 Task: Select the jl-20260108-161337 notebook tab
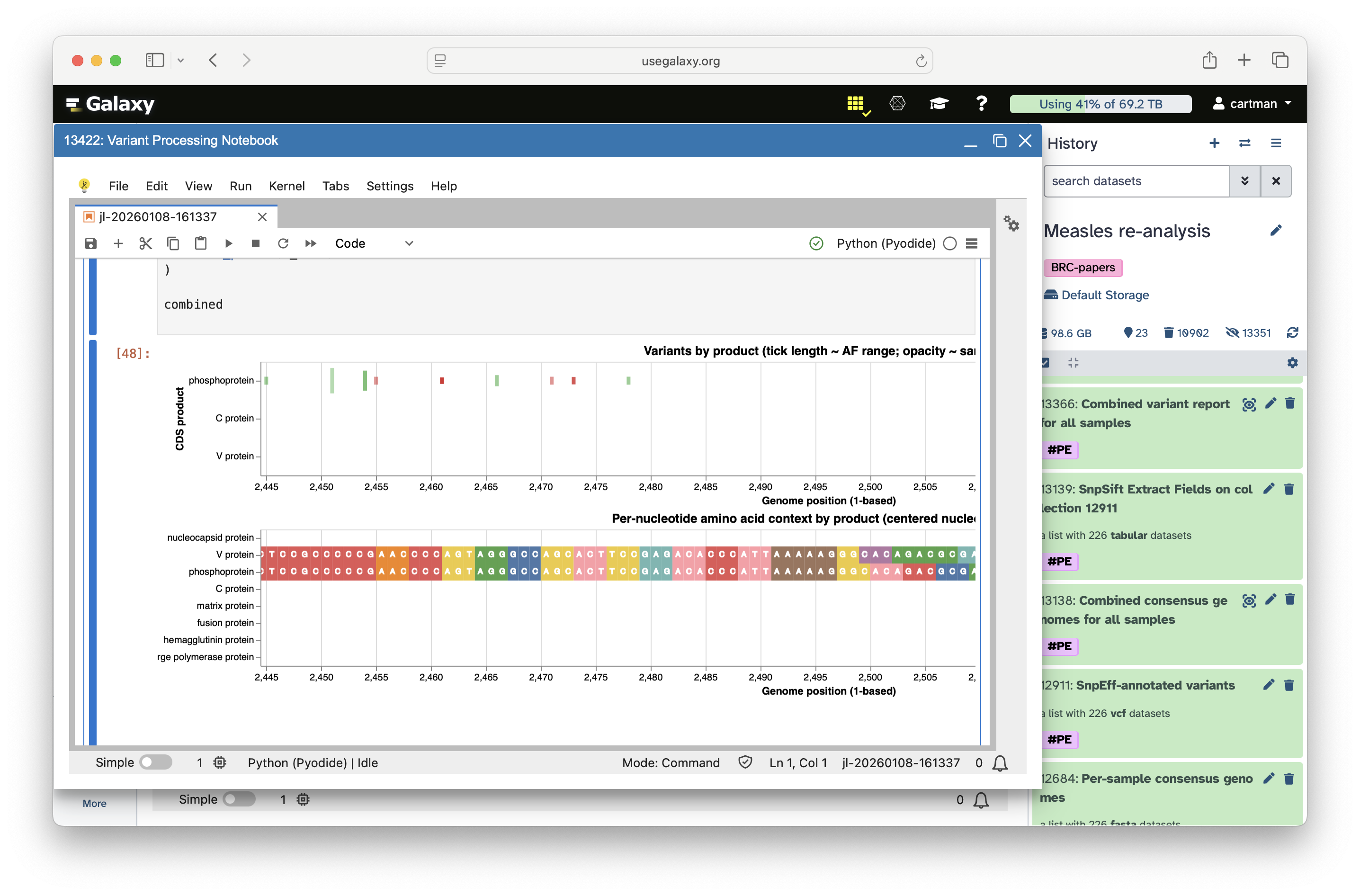158,217
